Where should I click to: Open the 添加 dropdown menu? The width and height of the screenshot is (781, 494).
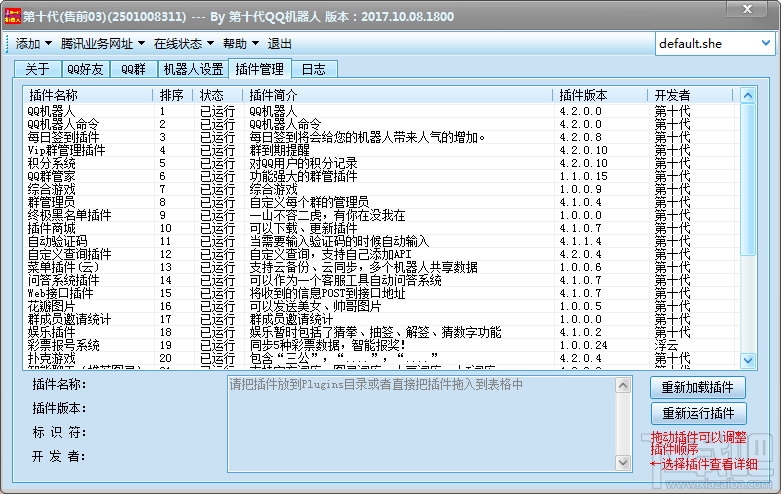click(x=33, y=44)
